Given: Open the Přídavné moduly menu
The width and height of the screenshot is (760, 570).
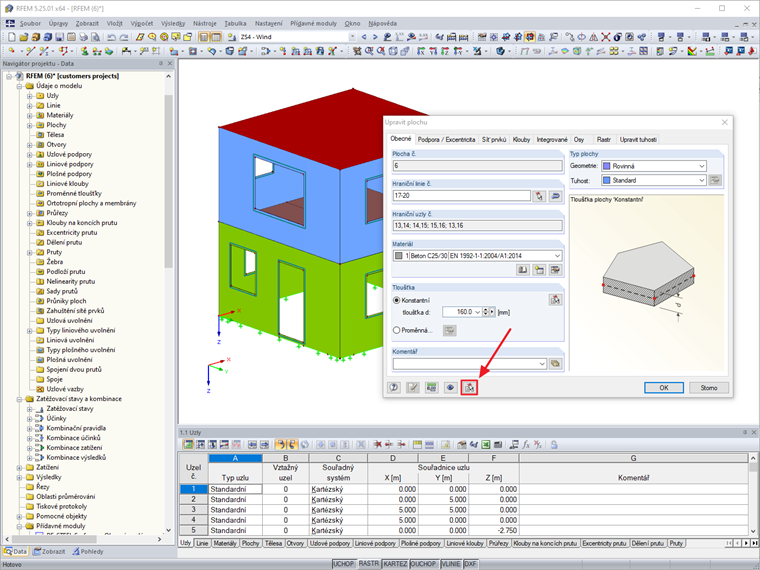Looking at the screenshot, I should coord(313,23).
